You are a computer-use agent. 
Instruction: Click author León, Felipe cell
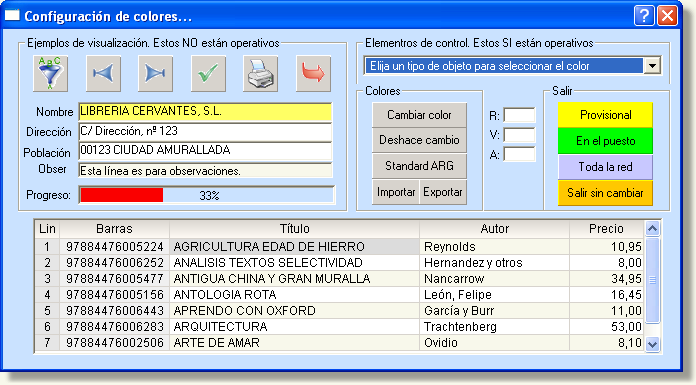pos(494,294)
